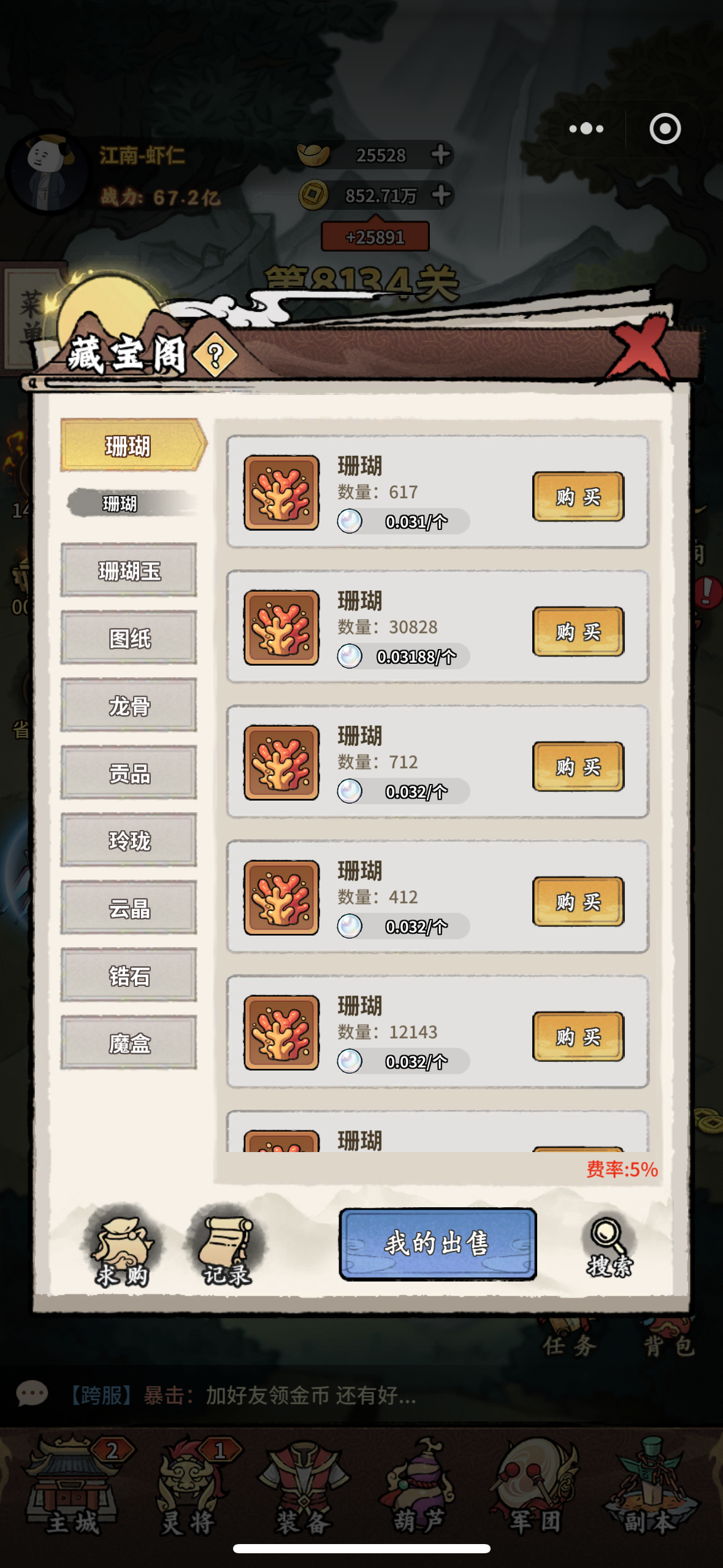
Task: Tap the 搜索 magnifier icon
Action: click(609, 1247)
